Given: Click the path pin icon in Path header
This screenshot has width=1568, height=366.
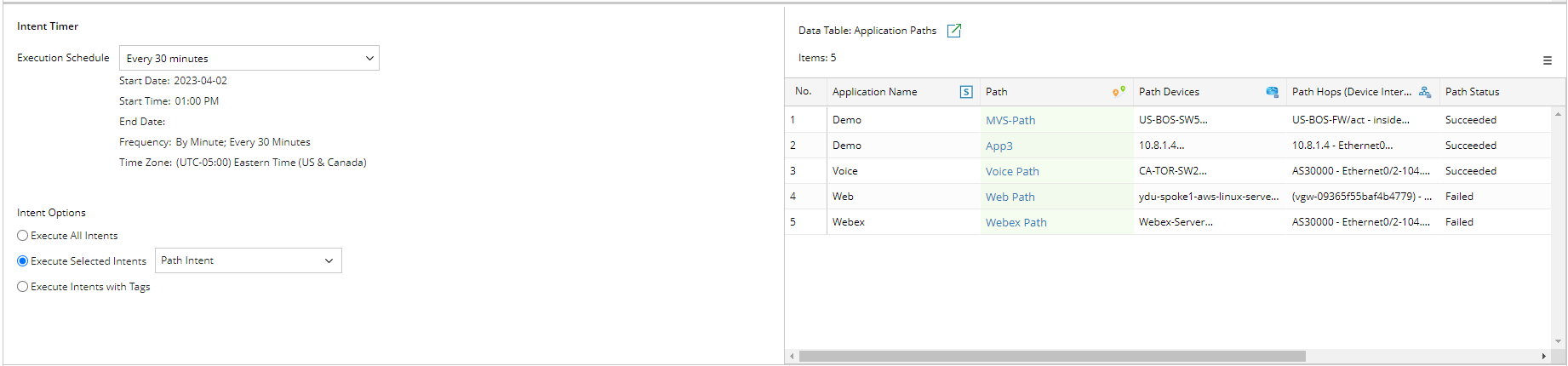Looking at the screenshot, I should [1119, 92].
